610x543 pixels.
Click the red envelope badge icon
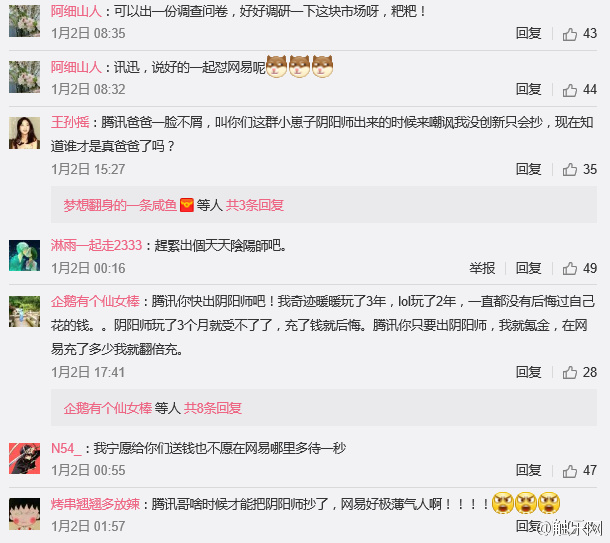pyautogui.click(x=187, y=205)
